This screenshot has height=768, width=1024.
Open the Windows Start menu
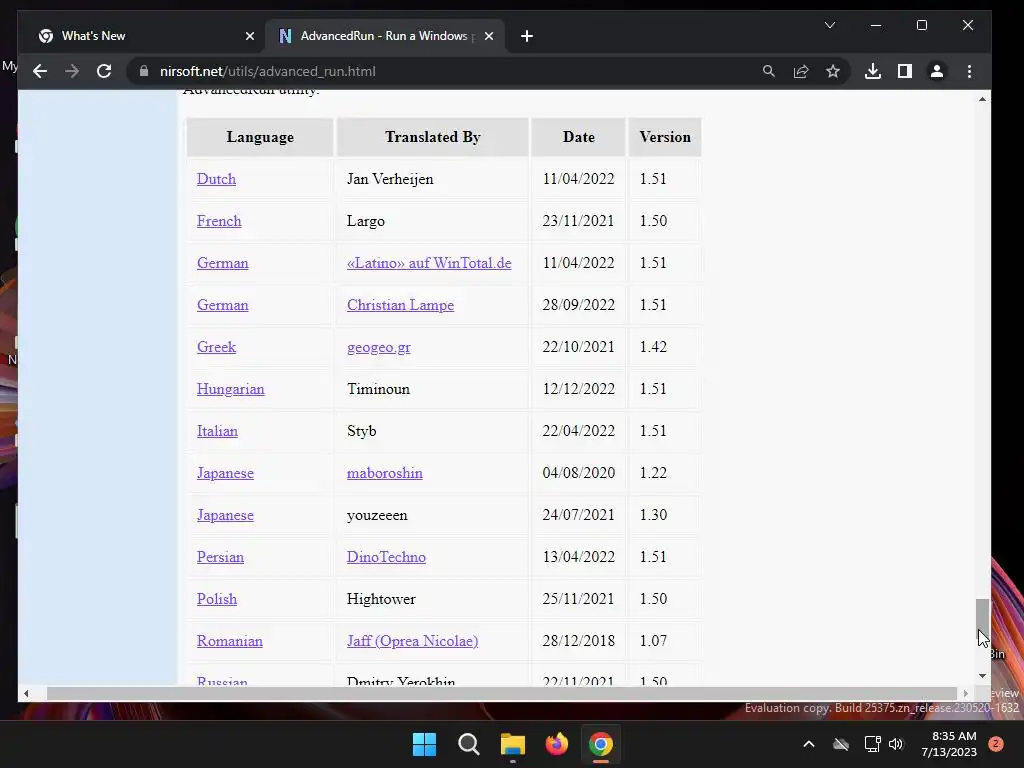[x=424, y=744]
